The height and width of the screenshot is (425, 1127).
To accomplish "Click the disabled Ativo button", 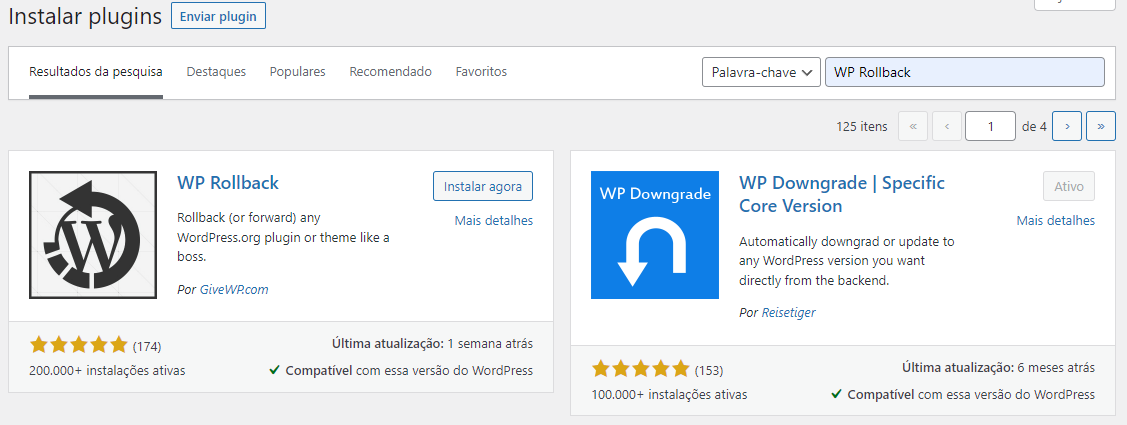I will (1069, 186).
